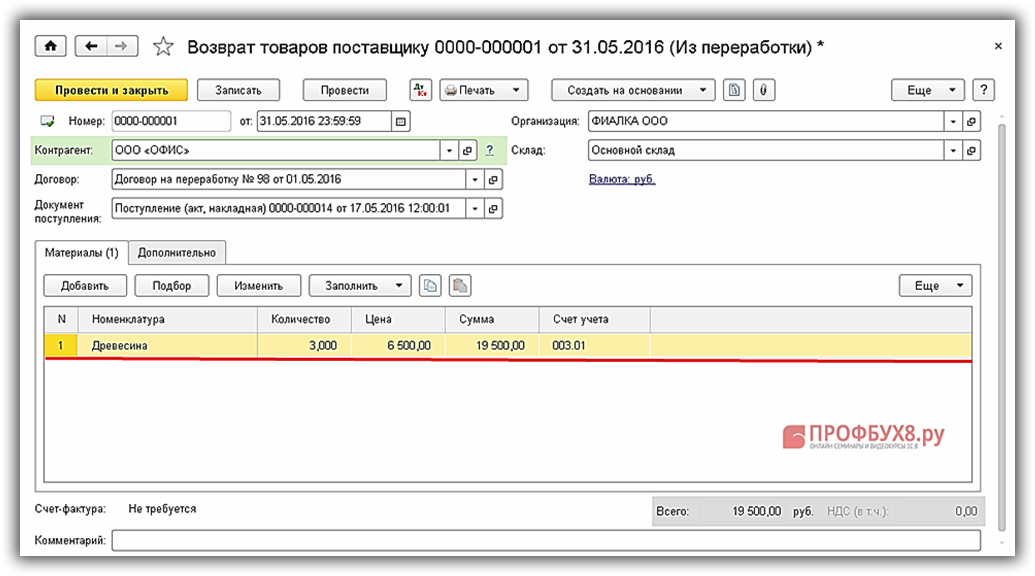1035x576 pixels.
Task: Open help question mark button
Action: [x=984, y=90]
